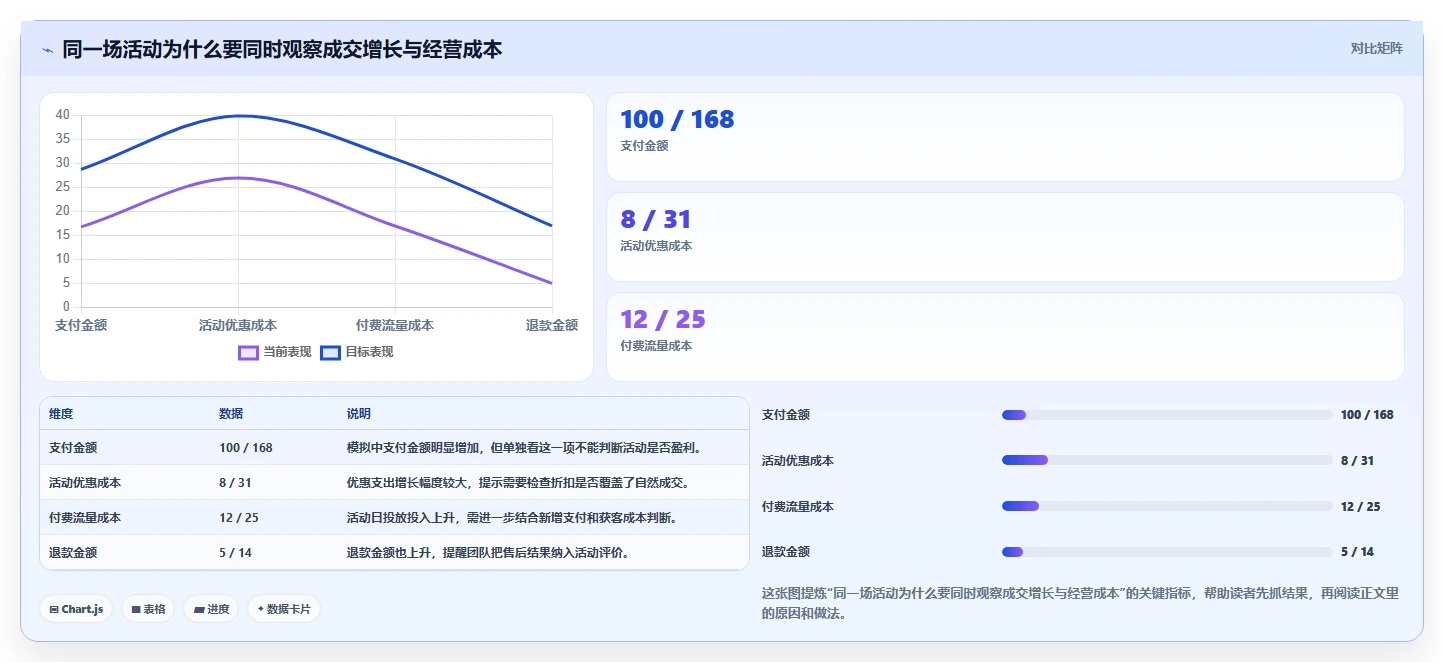Click 支付金额 label on chart x-axis
1444x662 pixels.
(x=81, y=325)
